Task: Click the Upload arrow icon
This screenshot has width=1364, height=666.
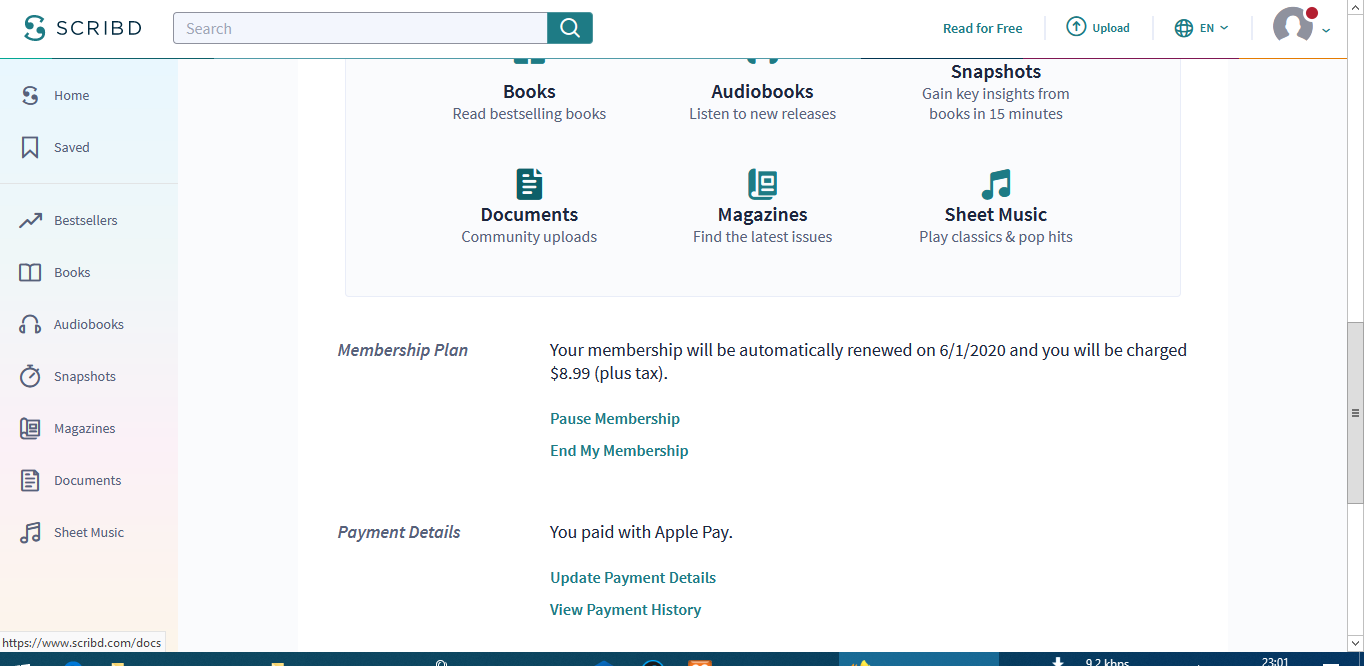Action: pos(1076,27)
